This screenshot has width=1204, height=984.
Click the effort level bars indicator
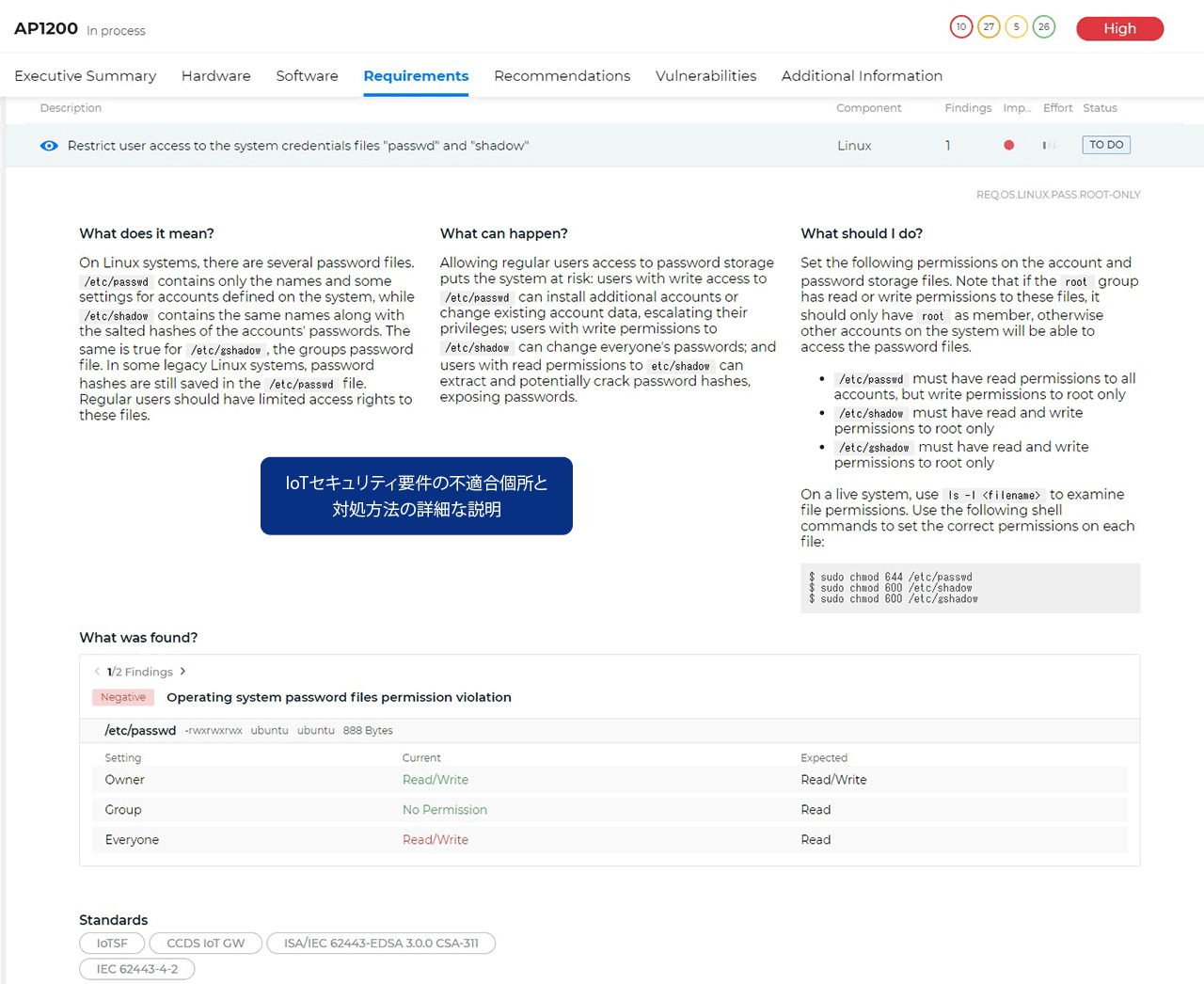[x=1049, y=145]
